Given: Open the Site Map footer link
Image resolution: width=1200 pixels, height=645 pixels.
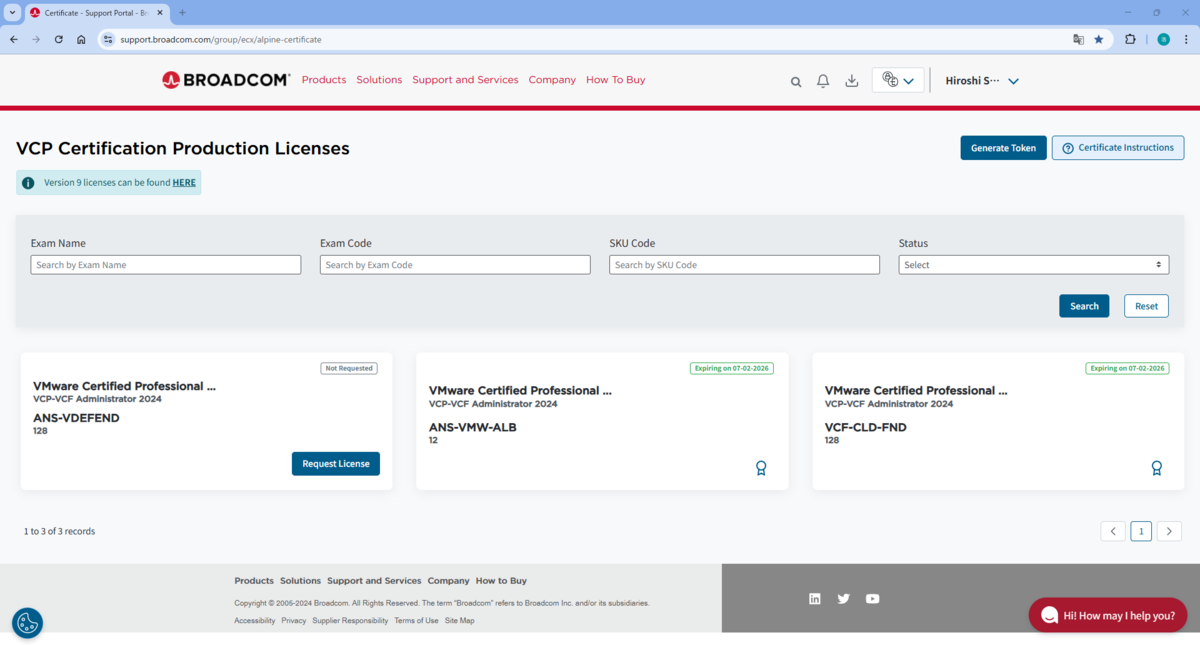Looking at the screenshot, I should pos(460,621).
